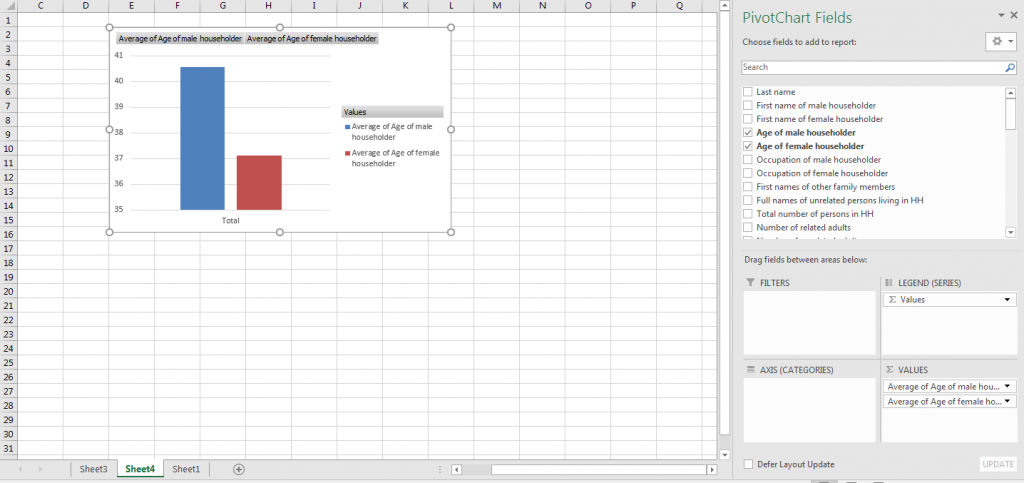Click horizontal scrollbar left arrow
1024x483 pixels.
click(x=457, y=469)
